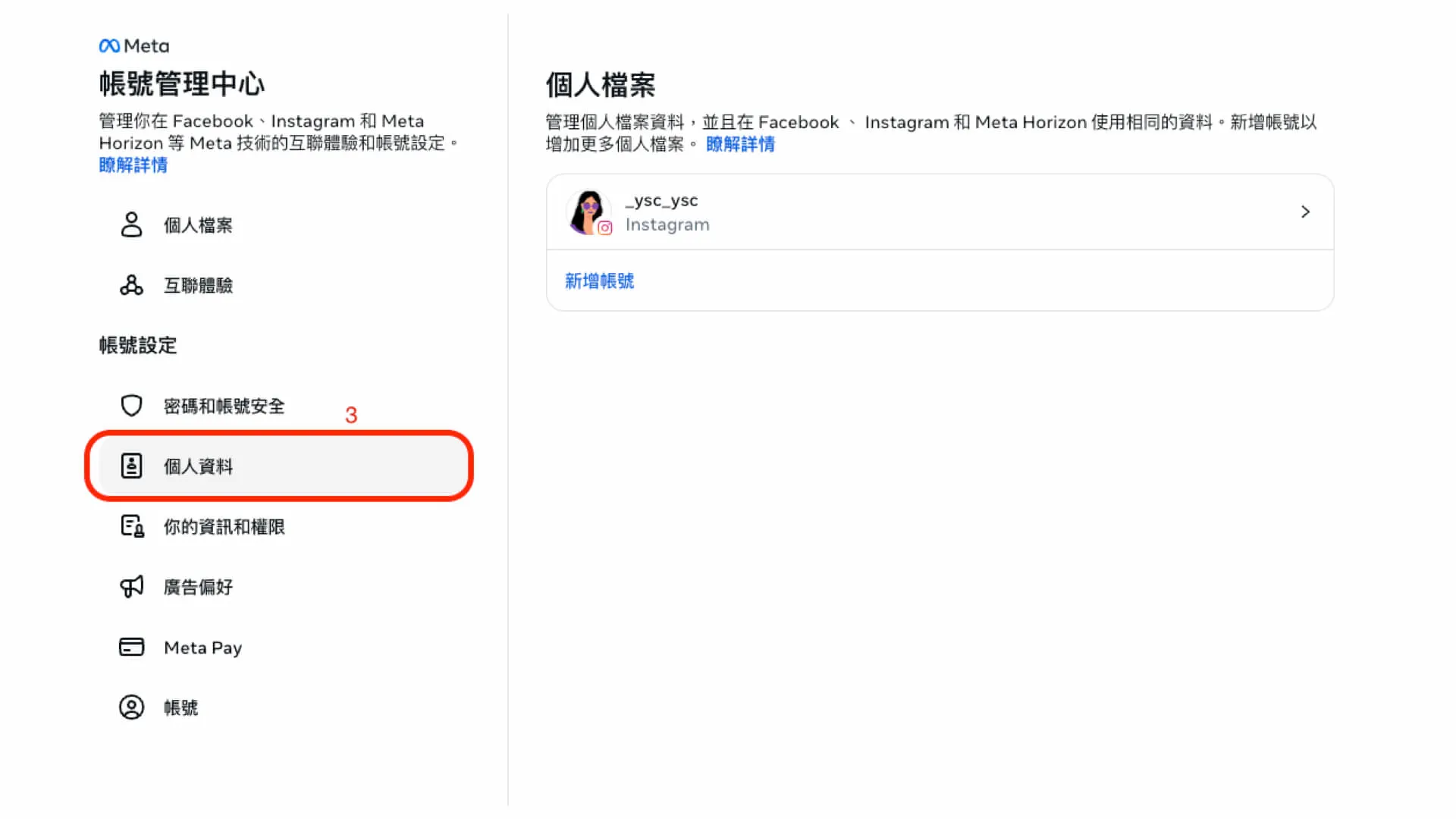This screenshot has width=1456, height=819.
Task: Open the _ysc_ysc profile avatar
Action: click(x=588, y=212)
